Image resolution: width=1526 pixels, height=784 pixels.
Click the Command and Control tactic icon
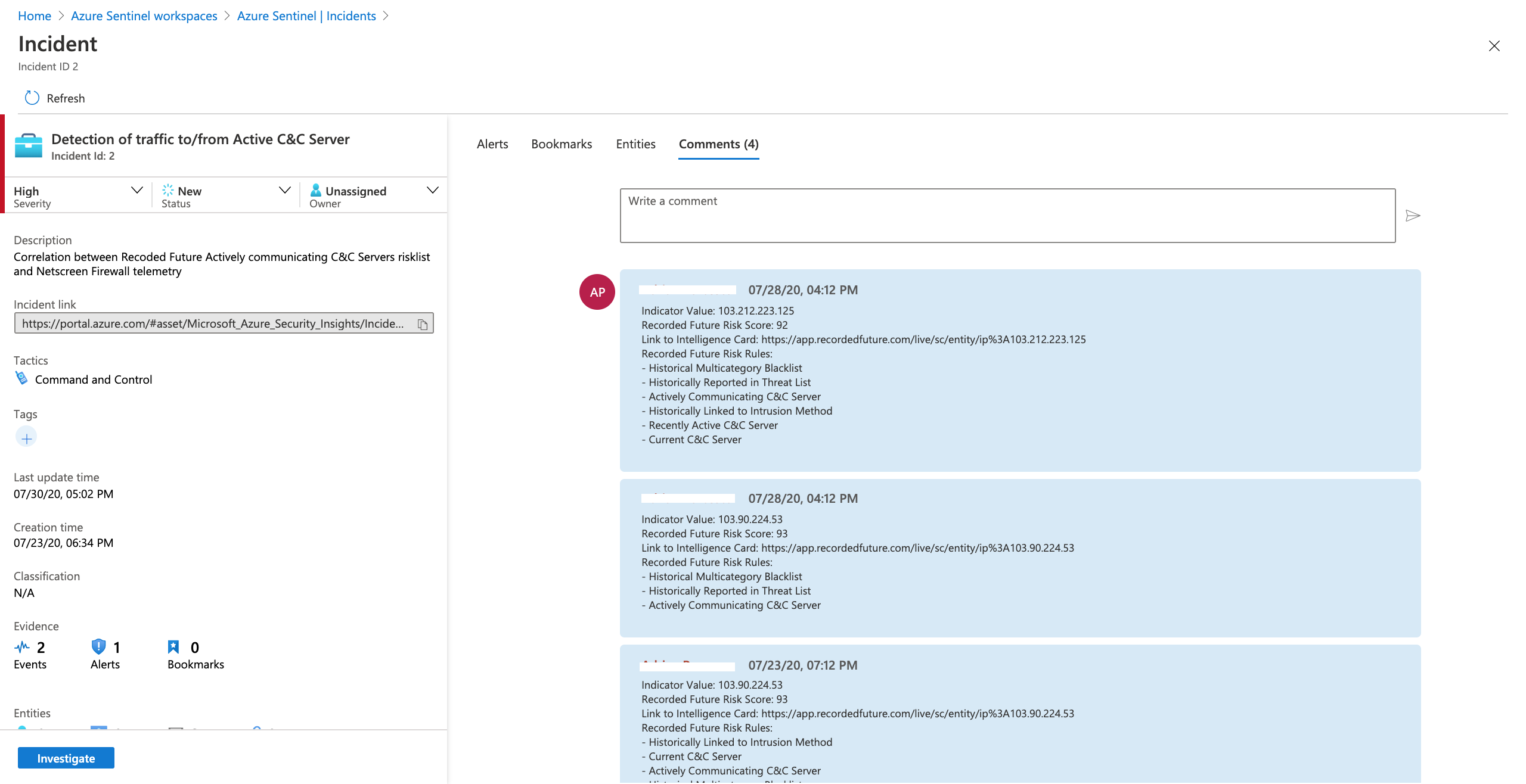click(21, 379)
